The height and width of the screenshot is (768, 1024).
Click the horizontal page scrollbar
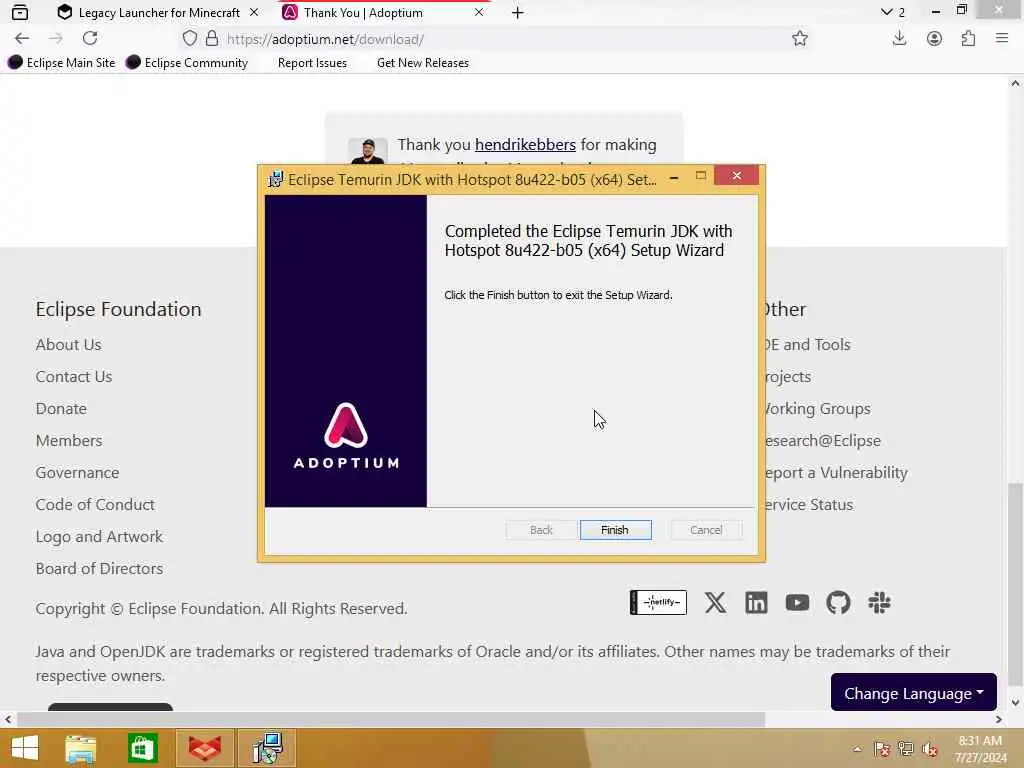tap(391, 719)
